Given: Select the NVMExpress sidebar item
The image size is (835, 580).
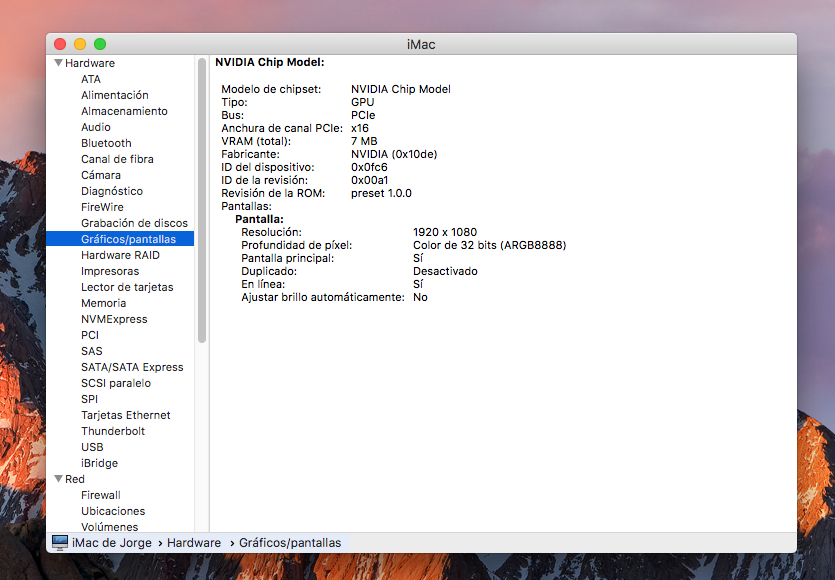Looking at the screenshot, I should pos(114,319).
